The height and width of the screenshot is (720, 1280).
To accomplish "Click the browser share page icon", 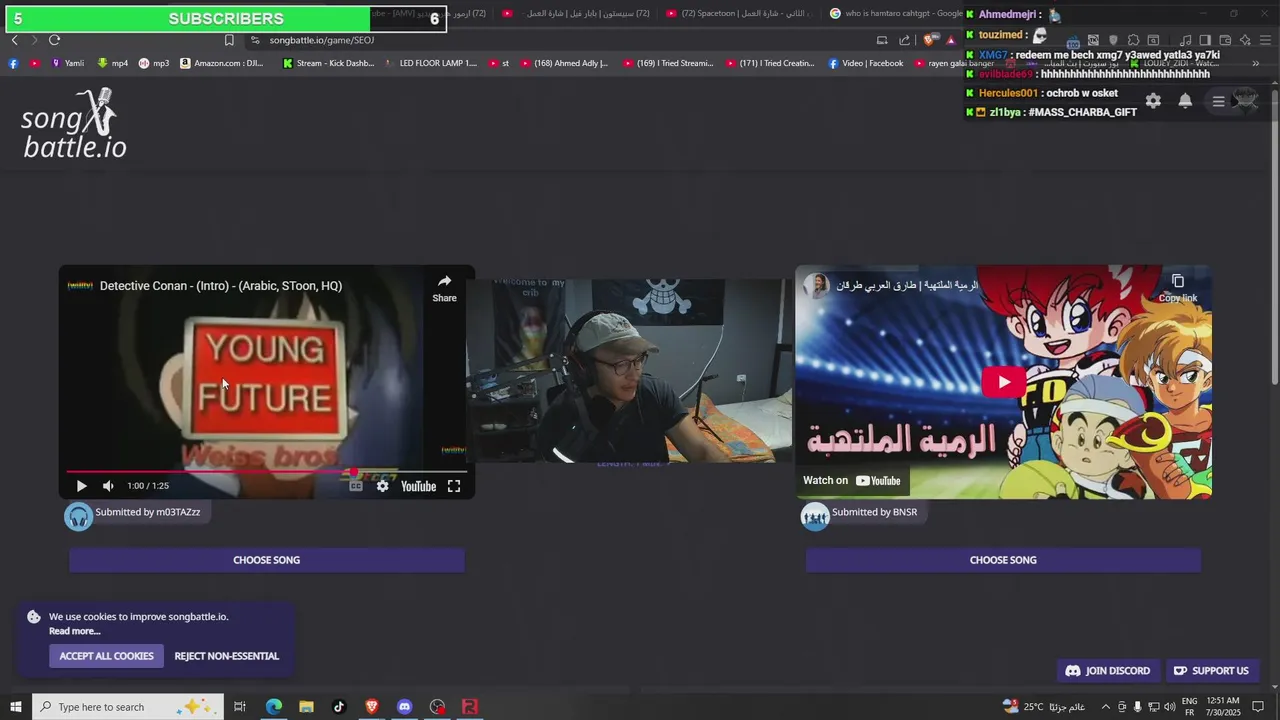I will point(904,40).
